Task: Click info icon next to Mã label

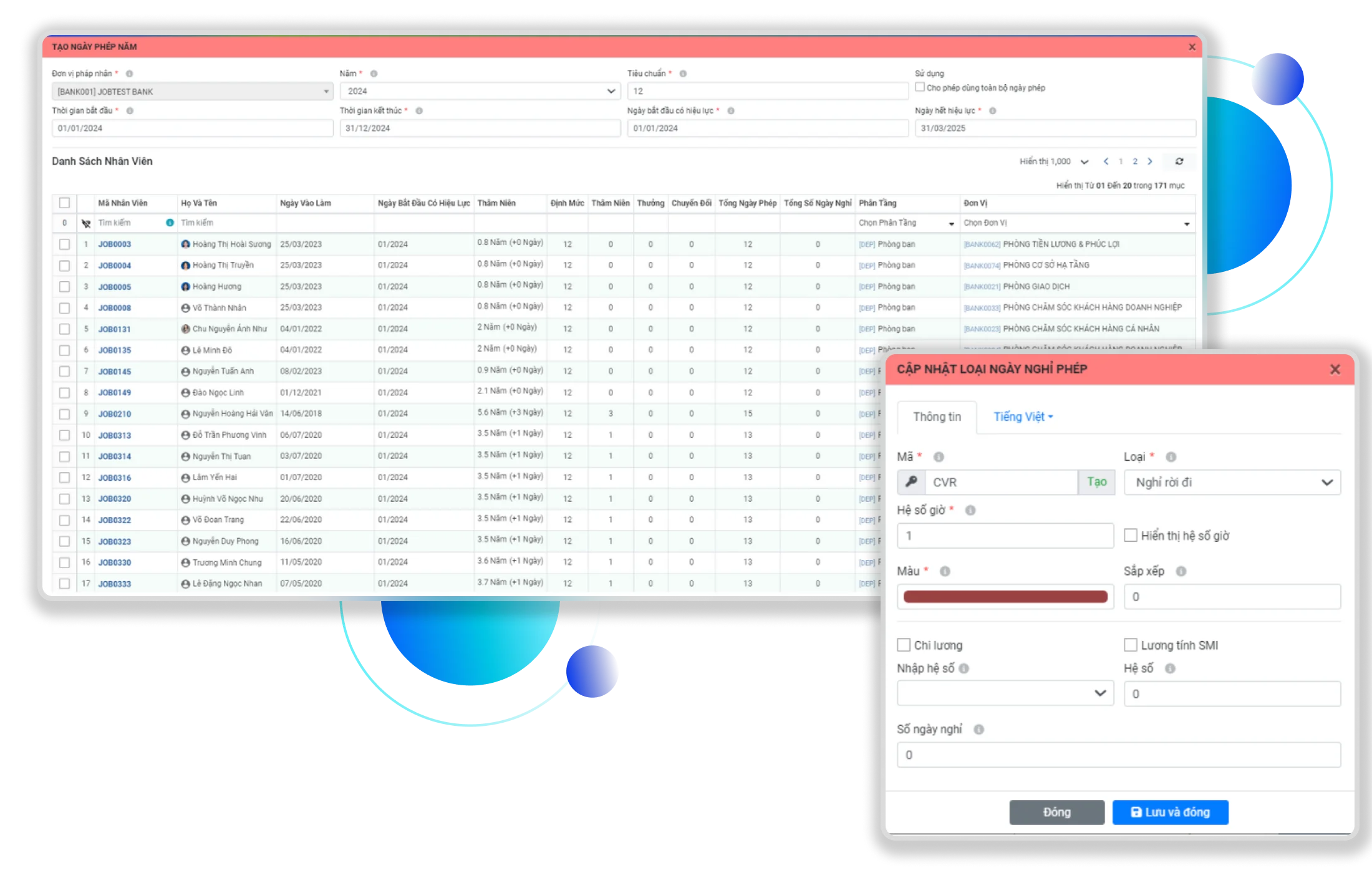Action: pyautogui.click(x=939, y=457)
